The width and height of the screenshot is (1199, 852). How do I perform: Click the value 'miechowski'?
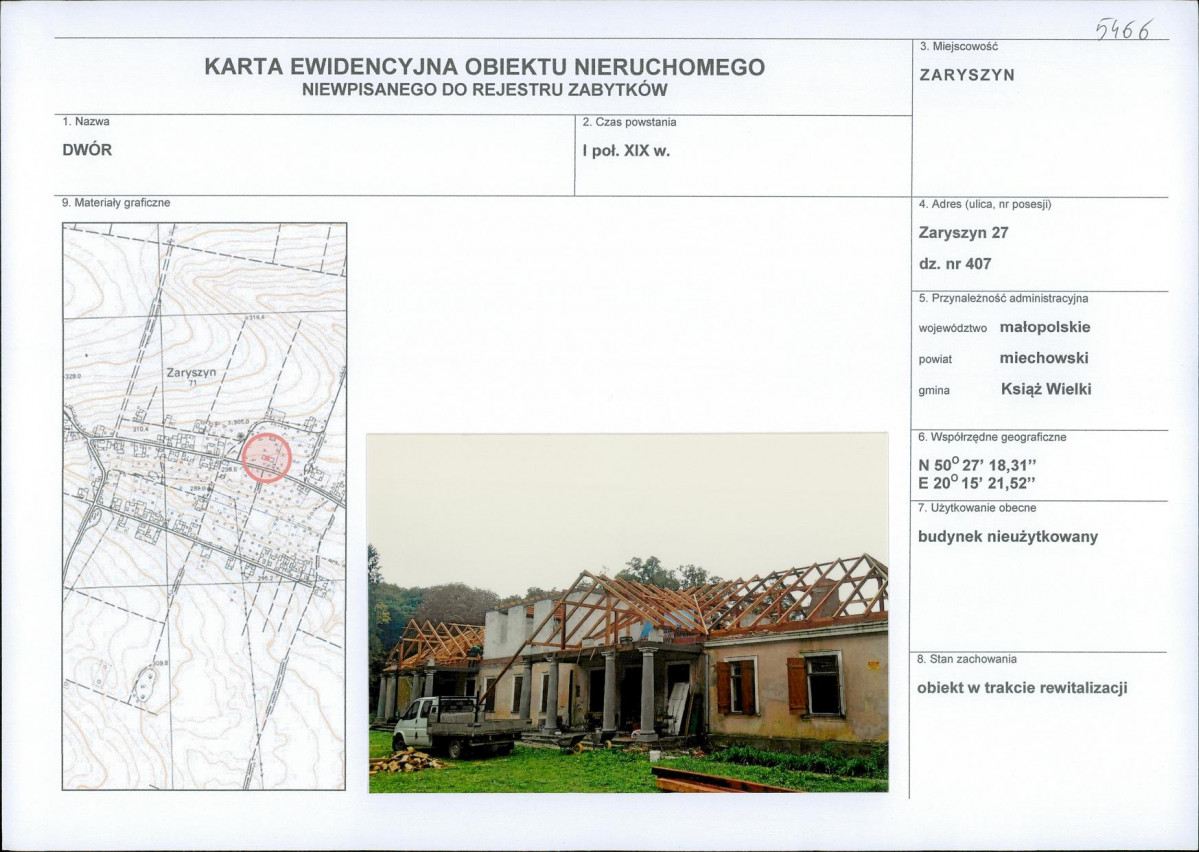[1044, 358]
